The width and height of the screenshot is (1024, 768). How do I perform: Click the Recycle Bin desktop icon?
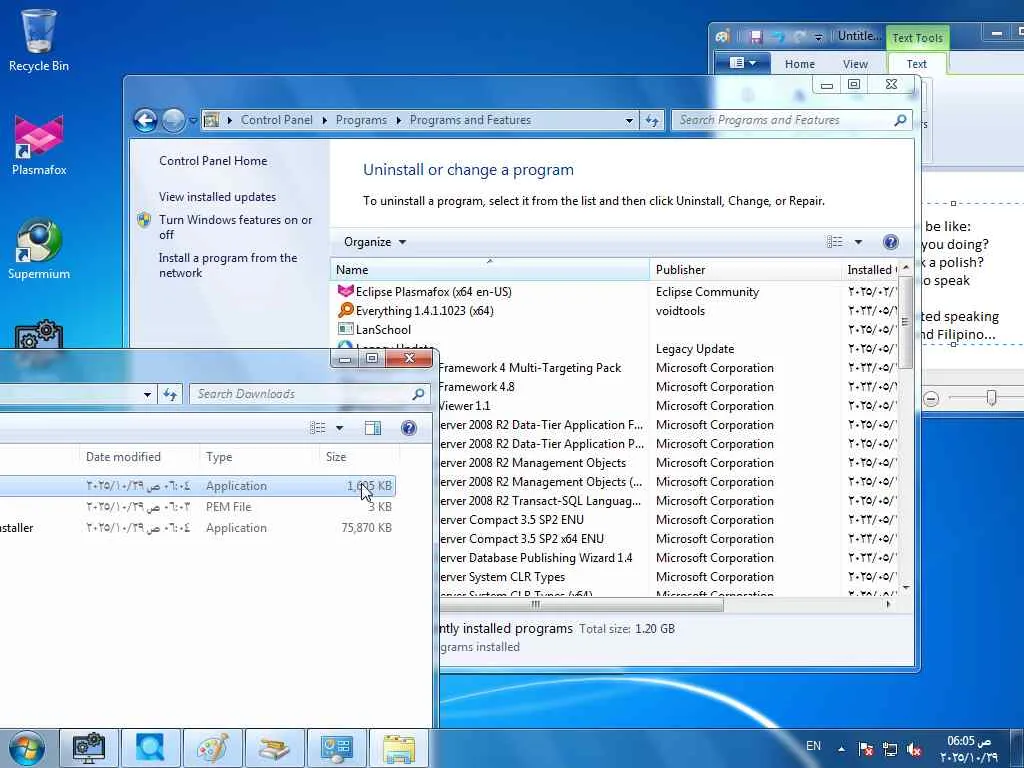[x=39, y=40]
